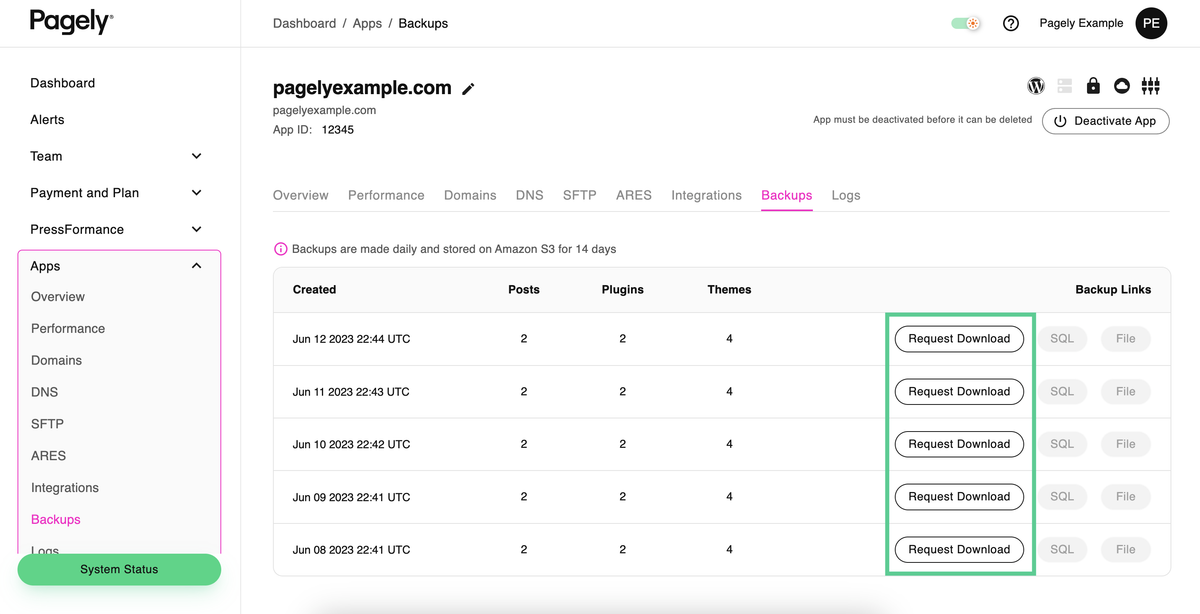
Task: Open Overview under Apps in sidebar
Action: tap(58, 297)
